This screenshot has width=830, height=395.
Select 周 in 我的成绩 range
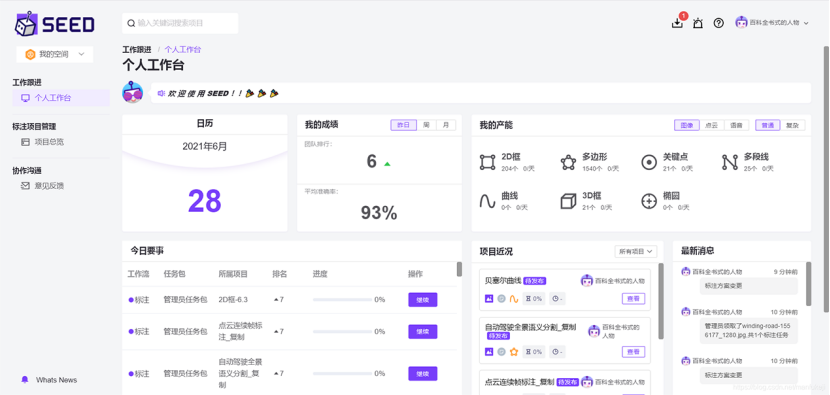pos(426,125)
